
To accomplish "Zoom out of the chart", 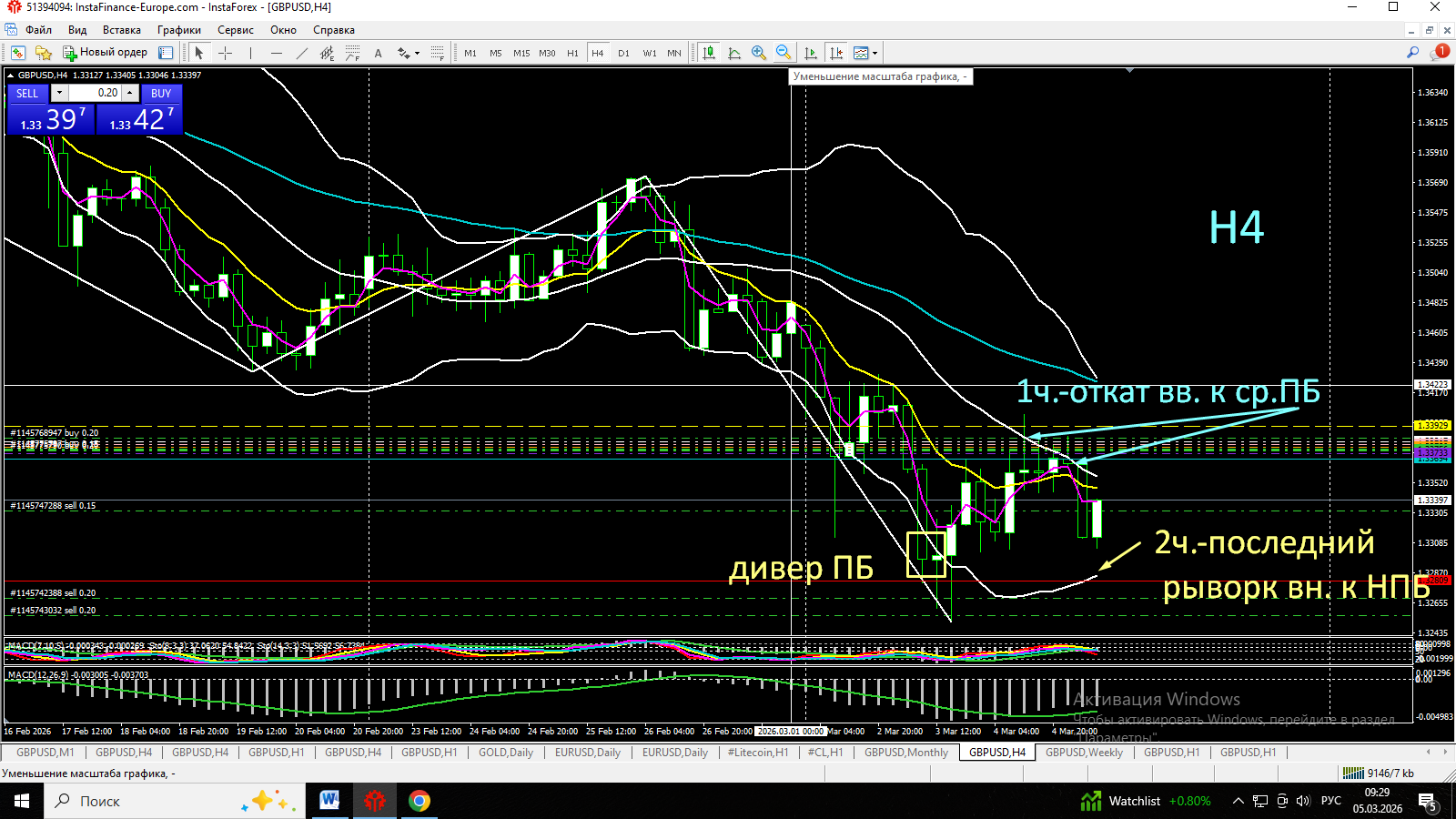I will pos(784,53).
